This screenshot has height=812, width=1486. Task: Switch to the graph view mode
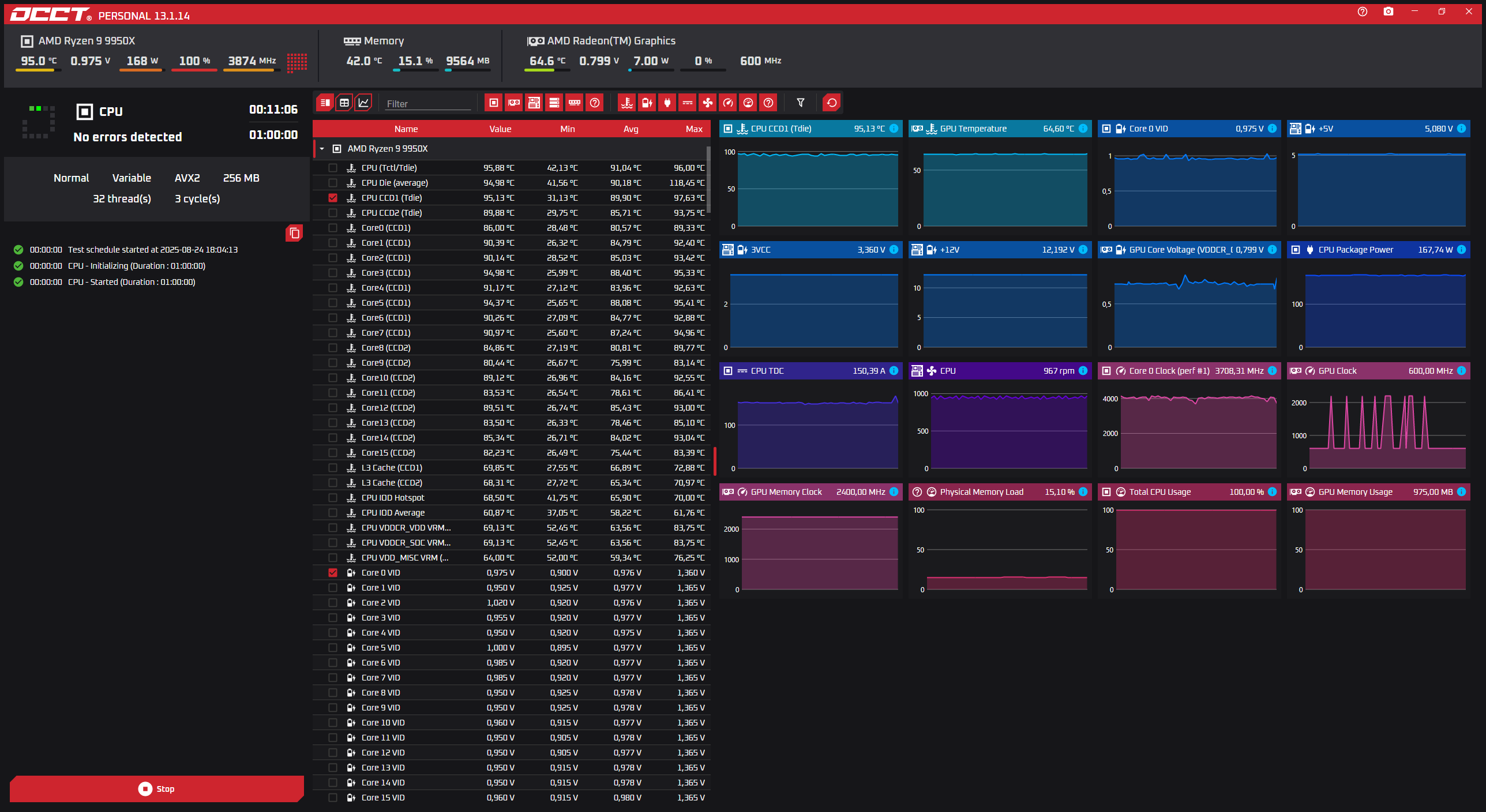[363, 103]
